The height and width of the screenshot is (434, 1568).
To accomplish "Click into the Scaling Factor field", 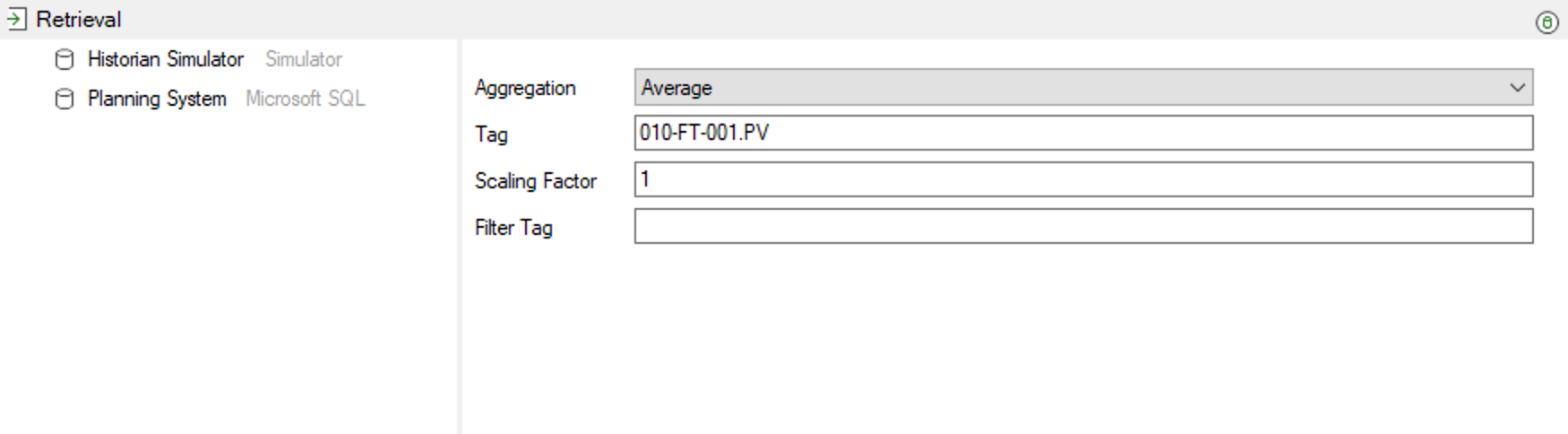I will [x=1083, y=179].
